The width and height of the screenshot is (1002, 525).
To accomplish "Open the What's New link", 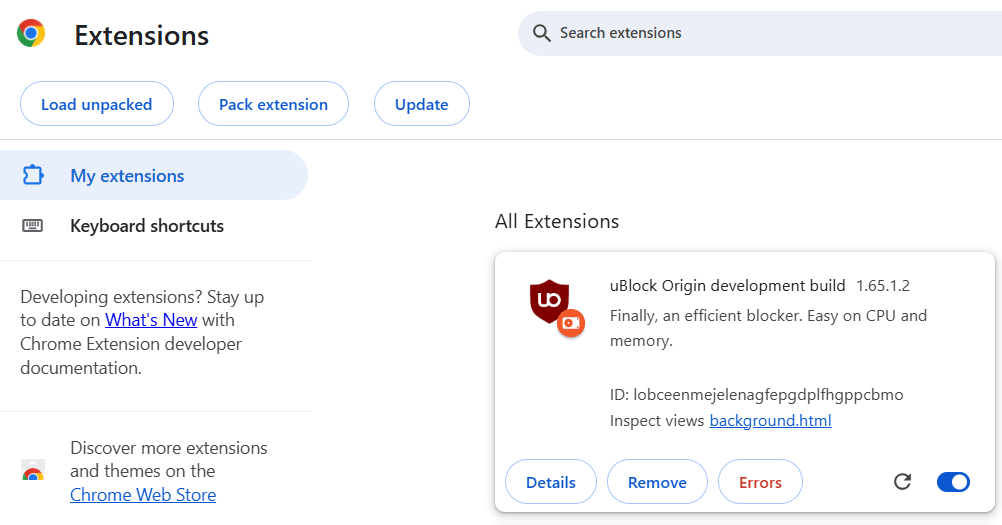I will coord(151,320).
